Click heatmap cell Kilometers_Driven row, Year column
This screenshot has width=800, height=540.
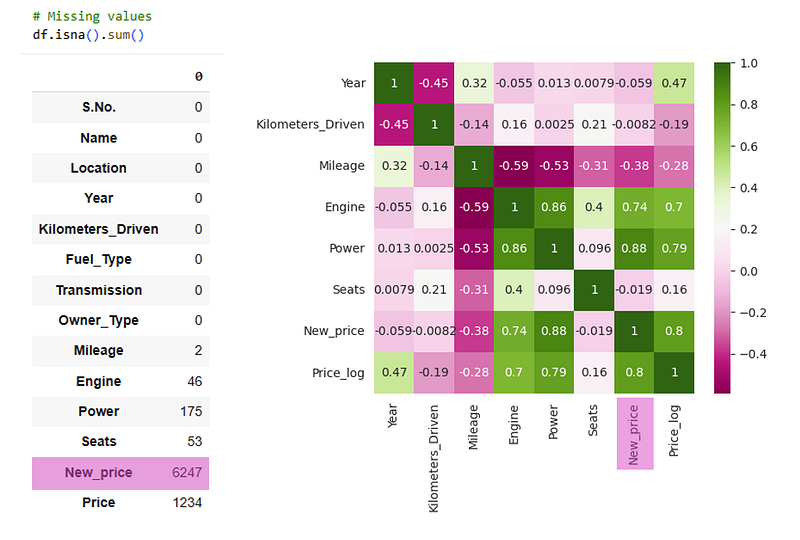point(392,125)
